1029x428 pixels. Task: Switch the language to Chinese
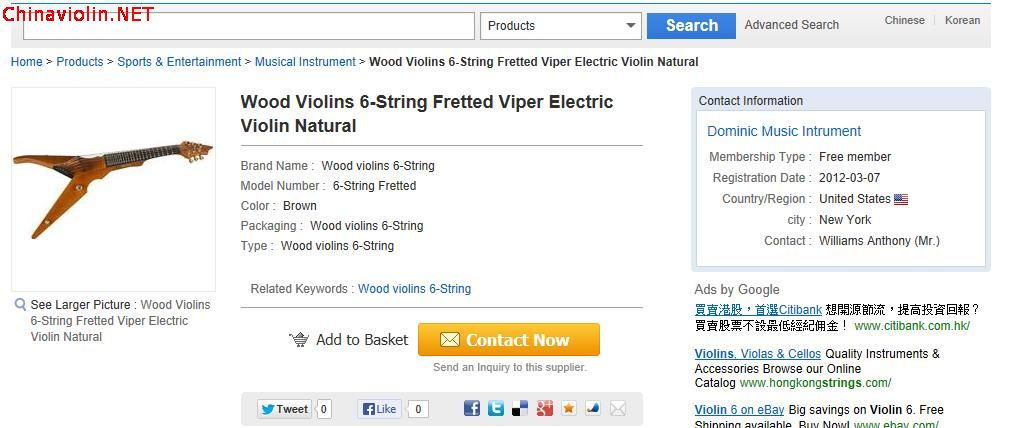(904, 20)
